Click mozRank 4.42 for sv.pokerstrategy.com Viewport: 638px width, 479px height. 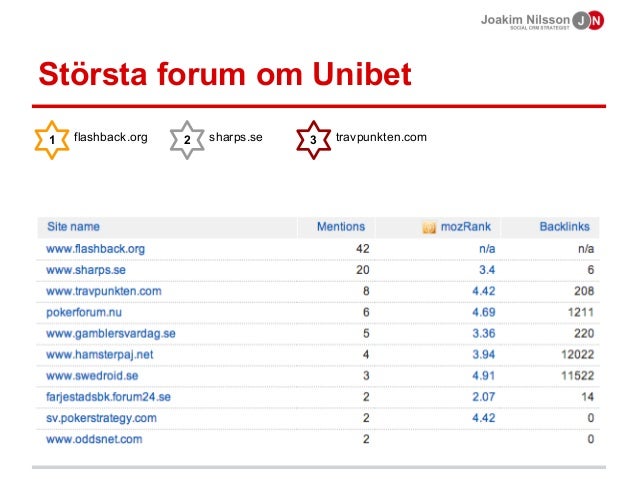click(x=483, y=418)
